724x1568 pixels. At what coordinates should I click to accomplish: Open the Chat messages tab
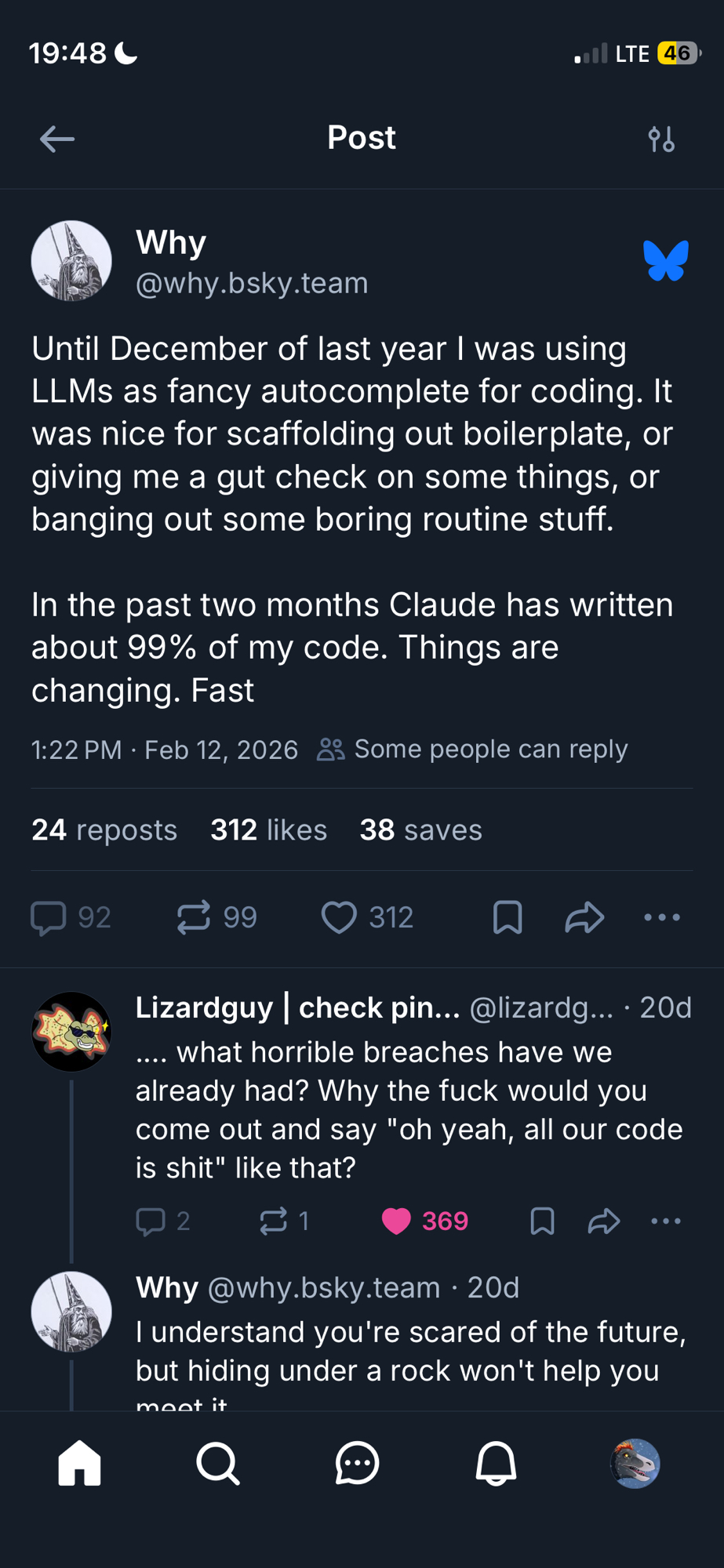tap(358, 1464)
